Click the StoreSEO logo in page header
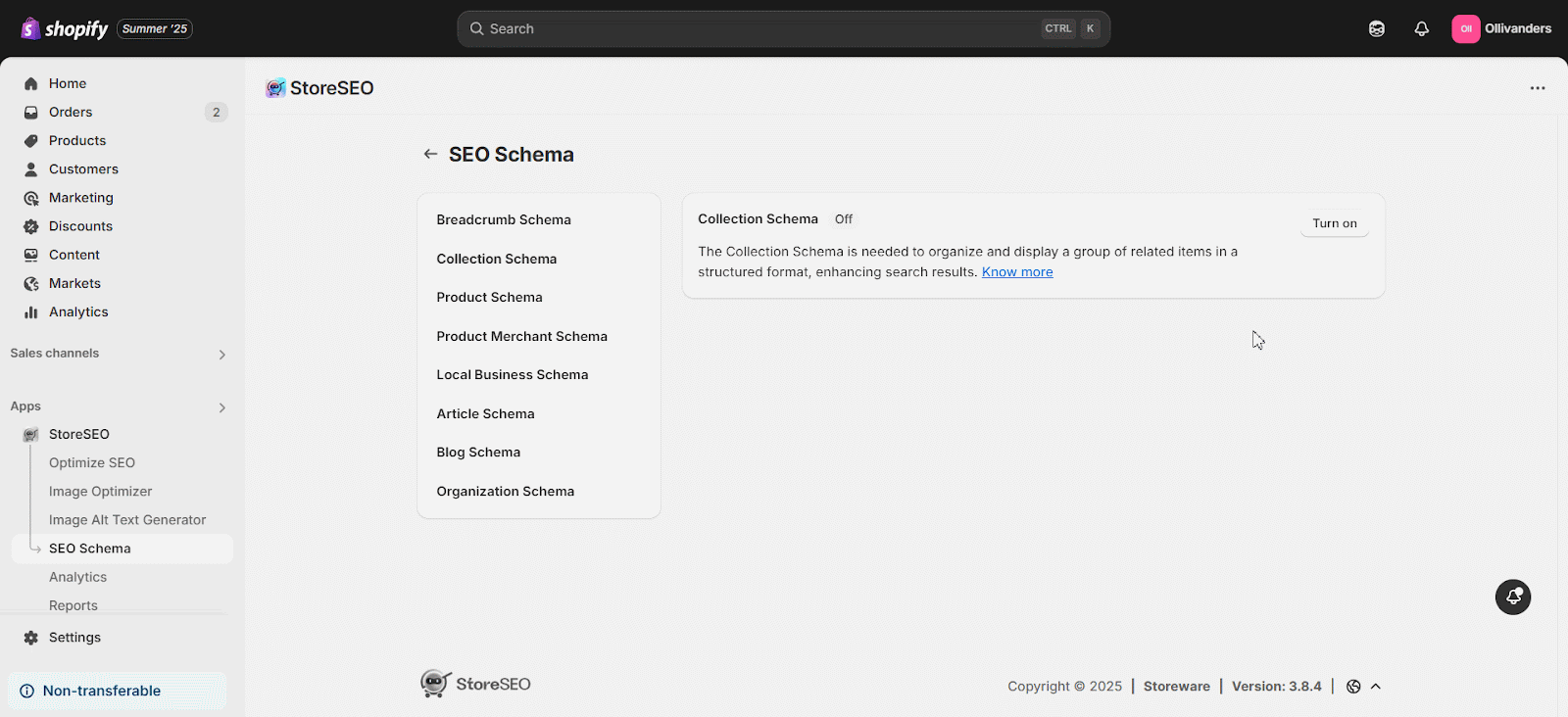 [x=275, y=88]
